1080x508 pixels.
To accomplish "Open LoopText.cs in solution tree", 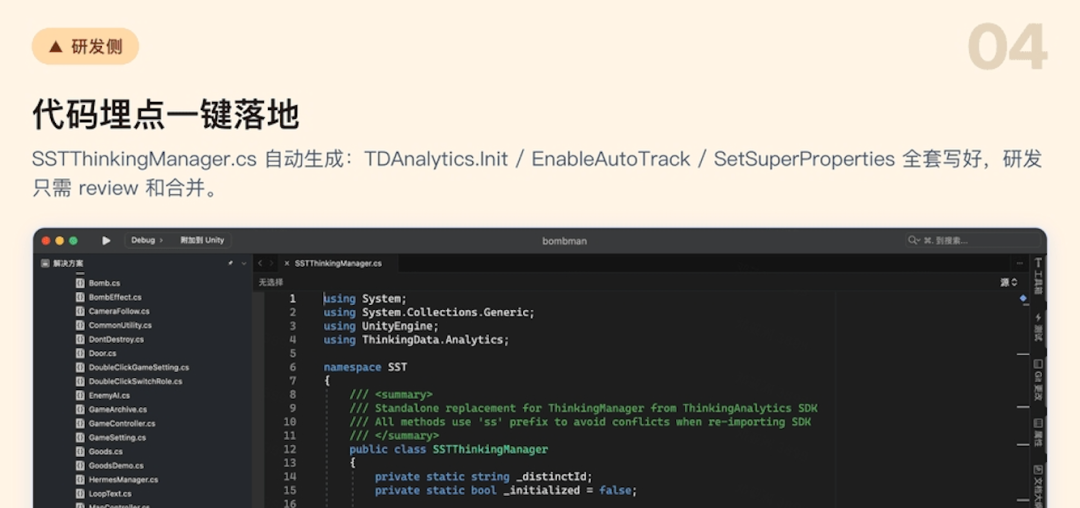I will 110,494.
